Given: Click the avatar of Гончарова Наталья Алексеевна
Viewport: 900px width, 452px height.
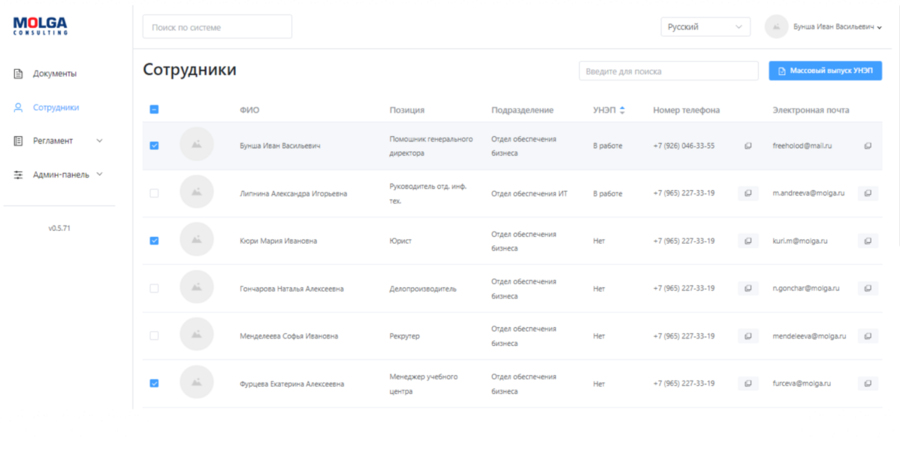Looking at the screenshot, I should (196, 287).
